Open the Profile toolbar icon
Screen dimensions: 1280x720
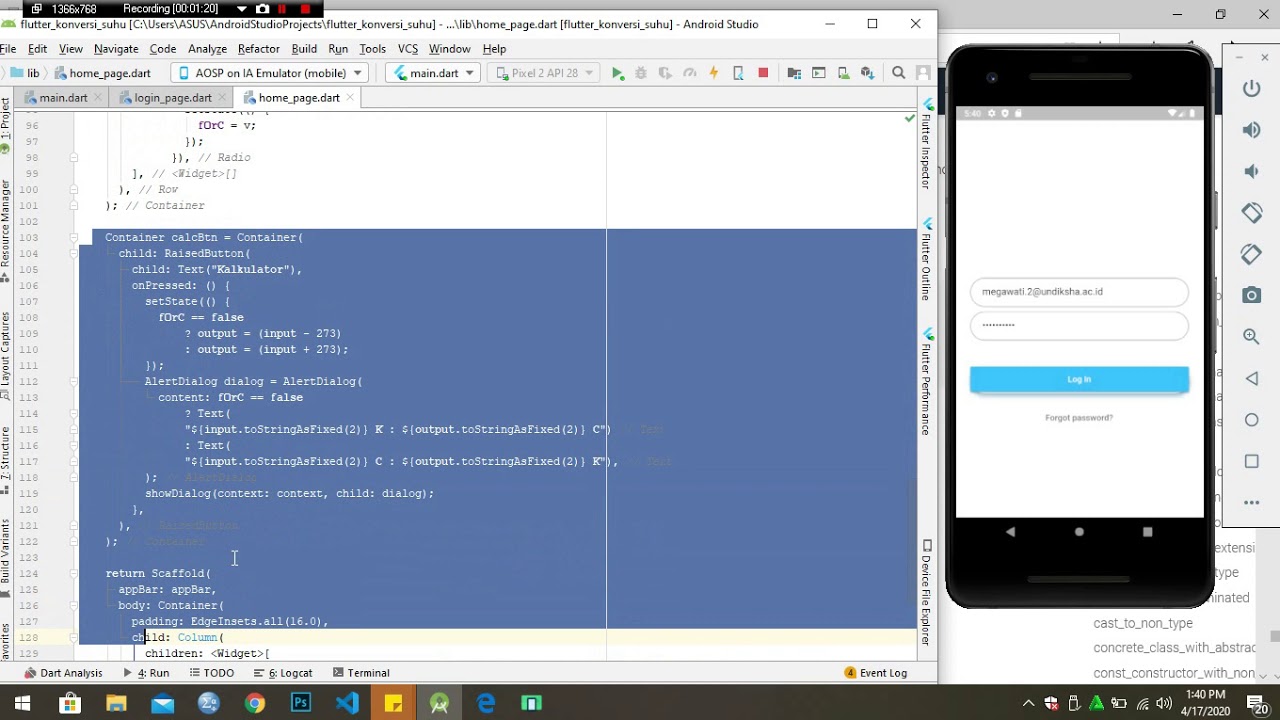689,73
